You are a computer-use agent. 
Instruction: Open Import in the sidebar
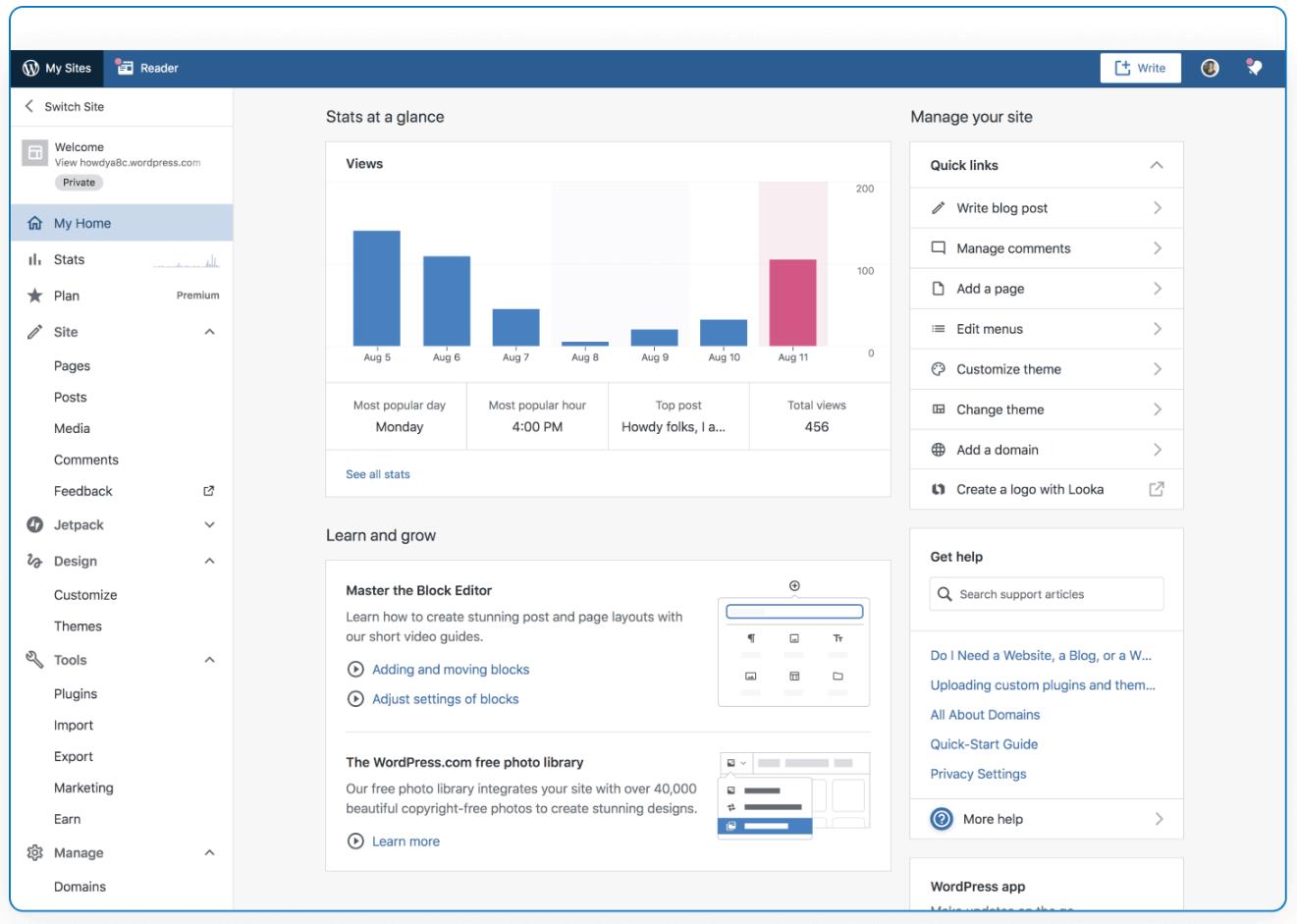point(74,726)
